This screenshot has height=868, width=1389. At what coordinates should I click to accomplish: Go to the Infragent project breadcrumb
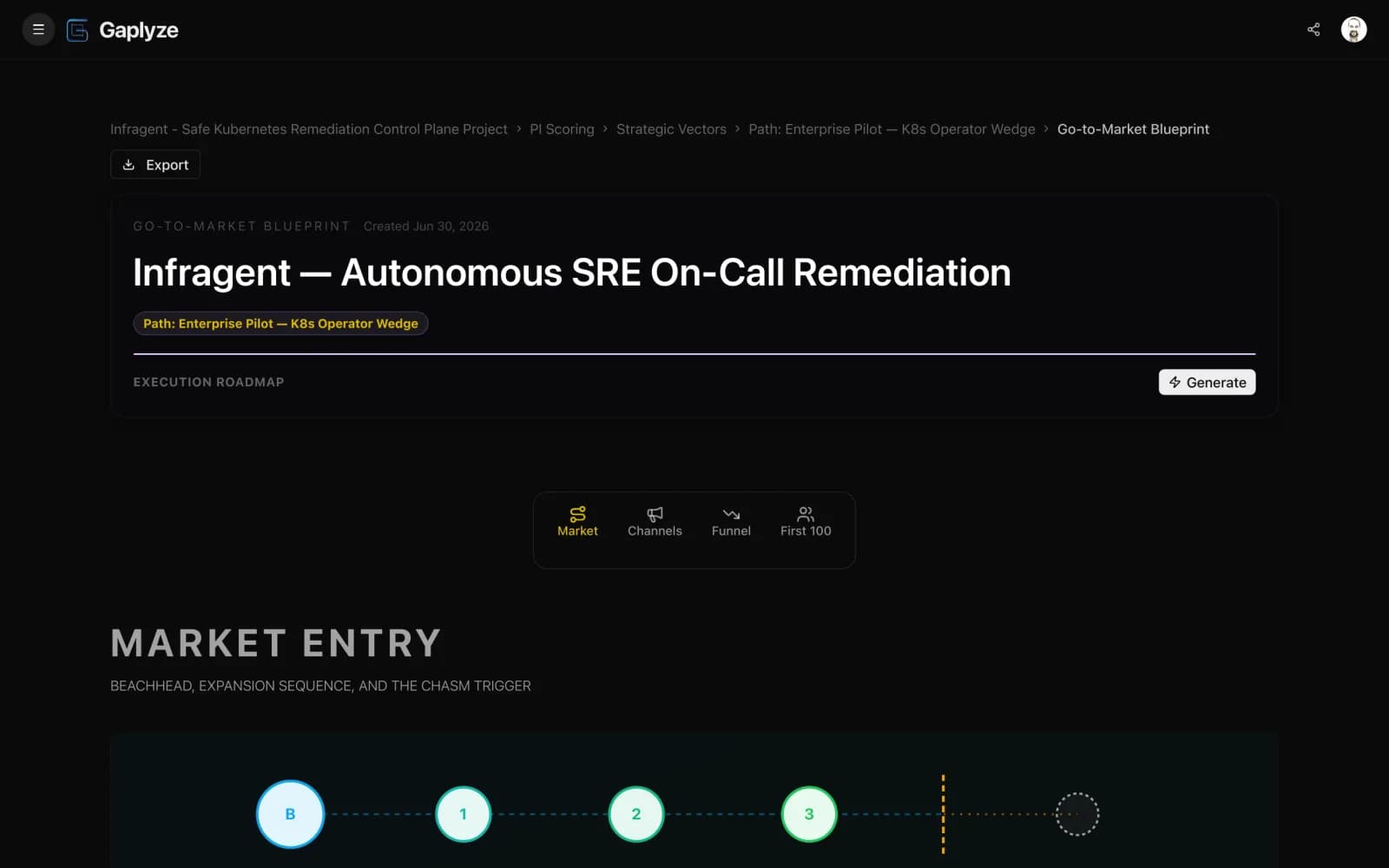309,129
